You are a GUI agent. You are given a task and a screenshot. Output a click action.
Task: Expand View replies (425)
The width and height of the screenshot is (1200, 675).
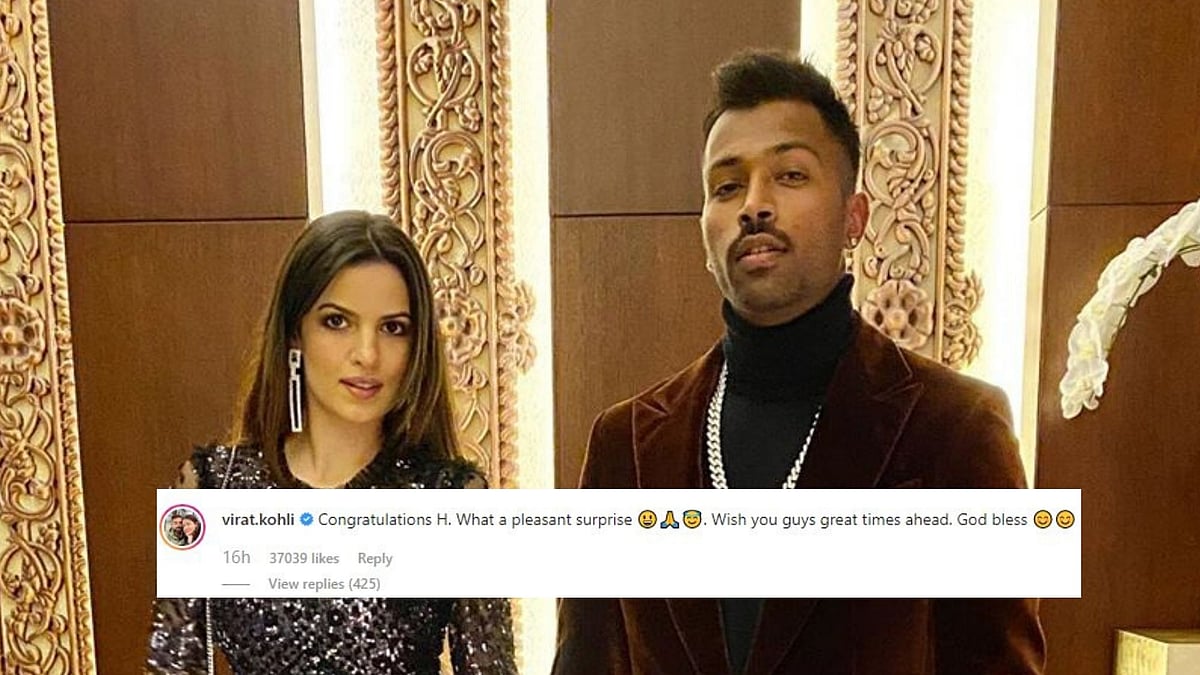pyautogui.click(x=324, y=584)
